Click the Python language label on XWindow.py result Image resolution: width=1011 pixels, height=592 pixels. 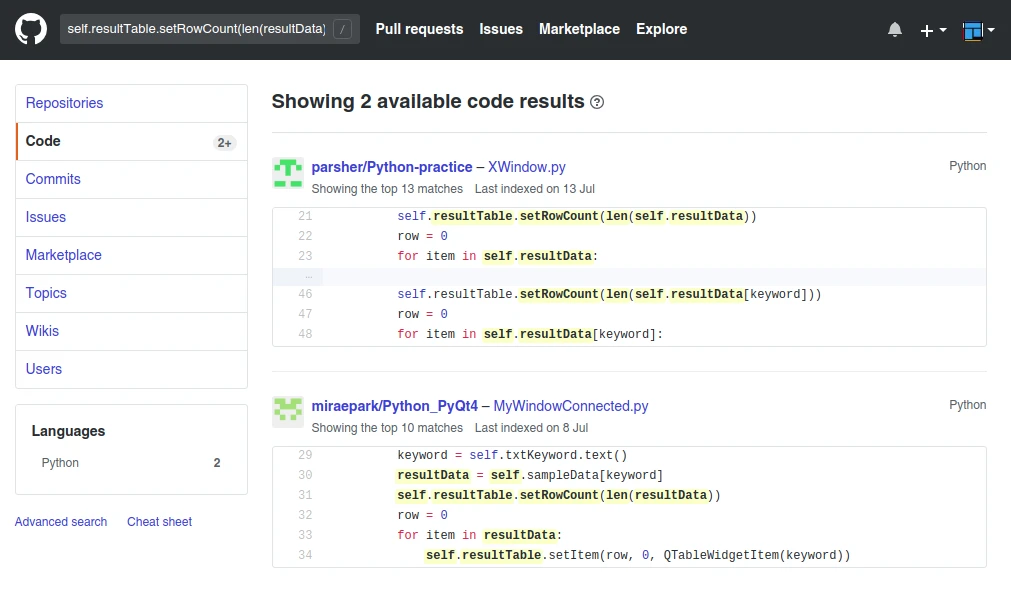click(x=967, y=166)
